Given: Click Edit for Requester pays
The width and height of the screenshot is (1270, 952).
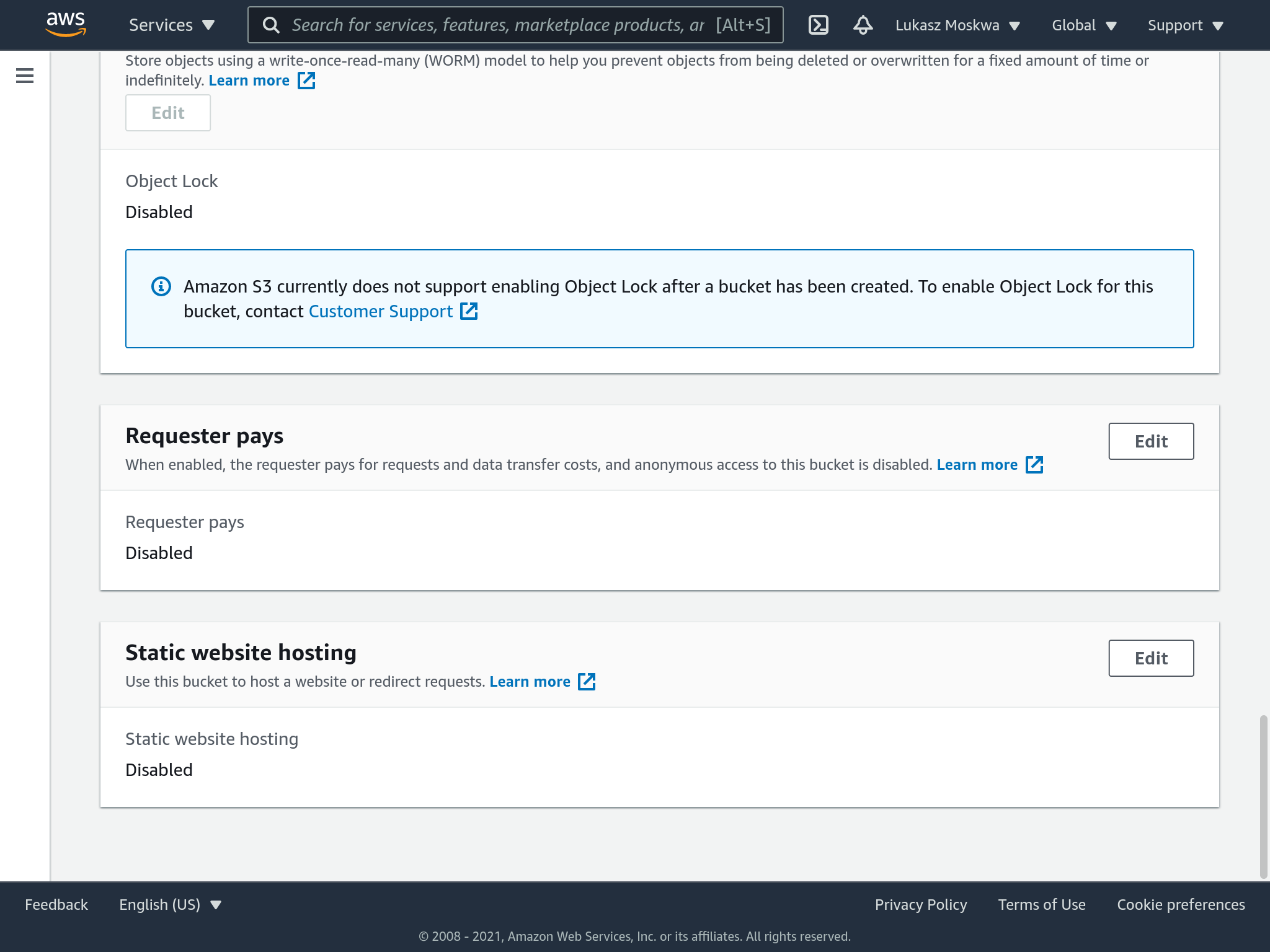Looking at the screenshot, I should 1150,441.
